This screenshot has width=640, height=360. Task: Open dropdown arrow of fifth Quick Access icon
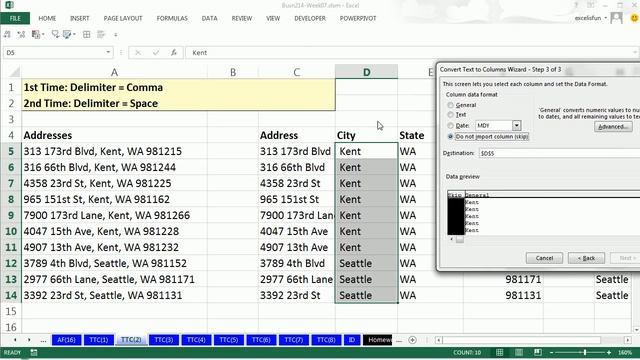click(x=74, y=35)
